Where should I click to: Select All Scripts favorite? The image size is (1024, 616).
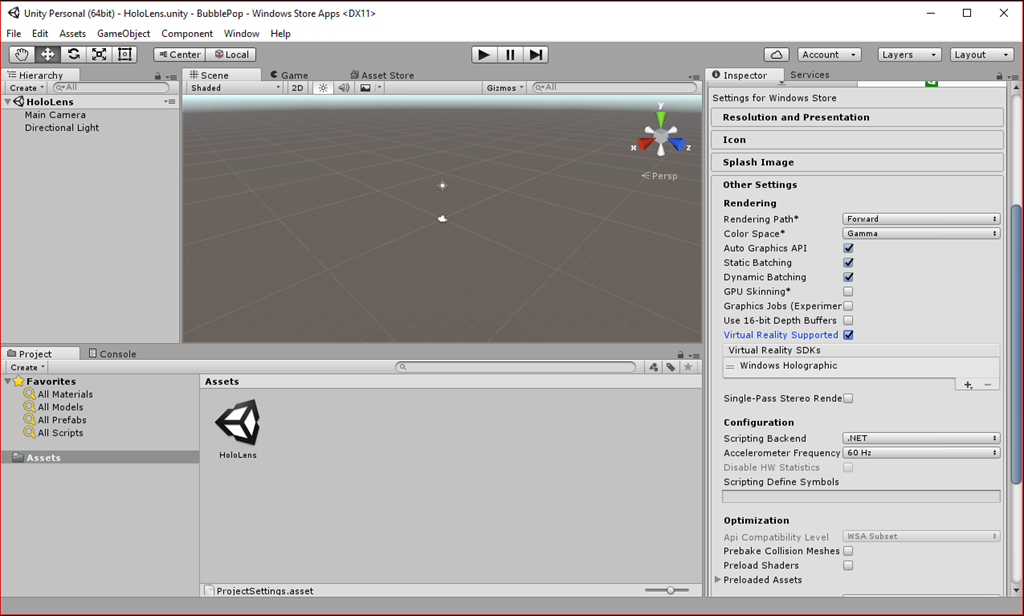[54, 433]
